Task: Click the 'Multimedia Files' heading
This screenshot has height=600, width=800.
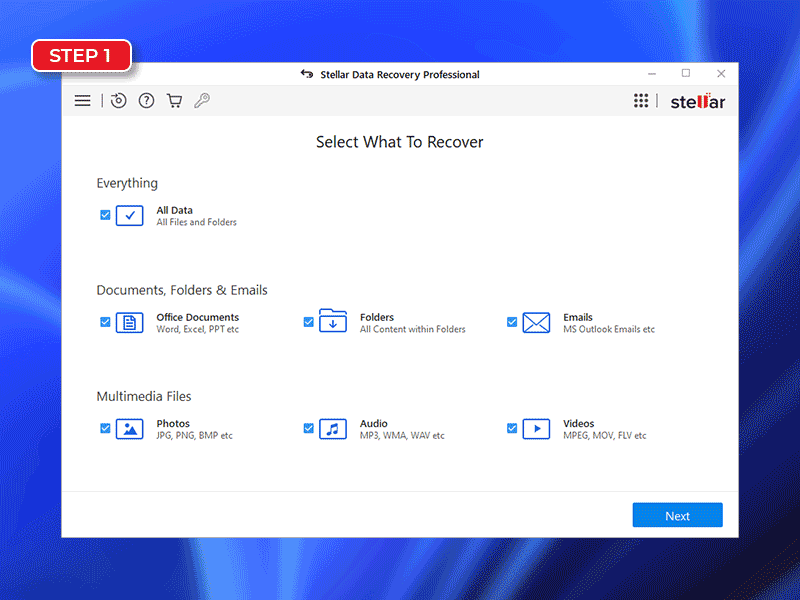Action: point(144,396)
